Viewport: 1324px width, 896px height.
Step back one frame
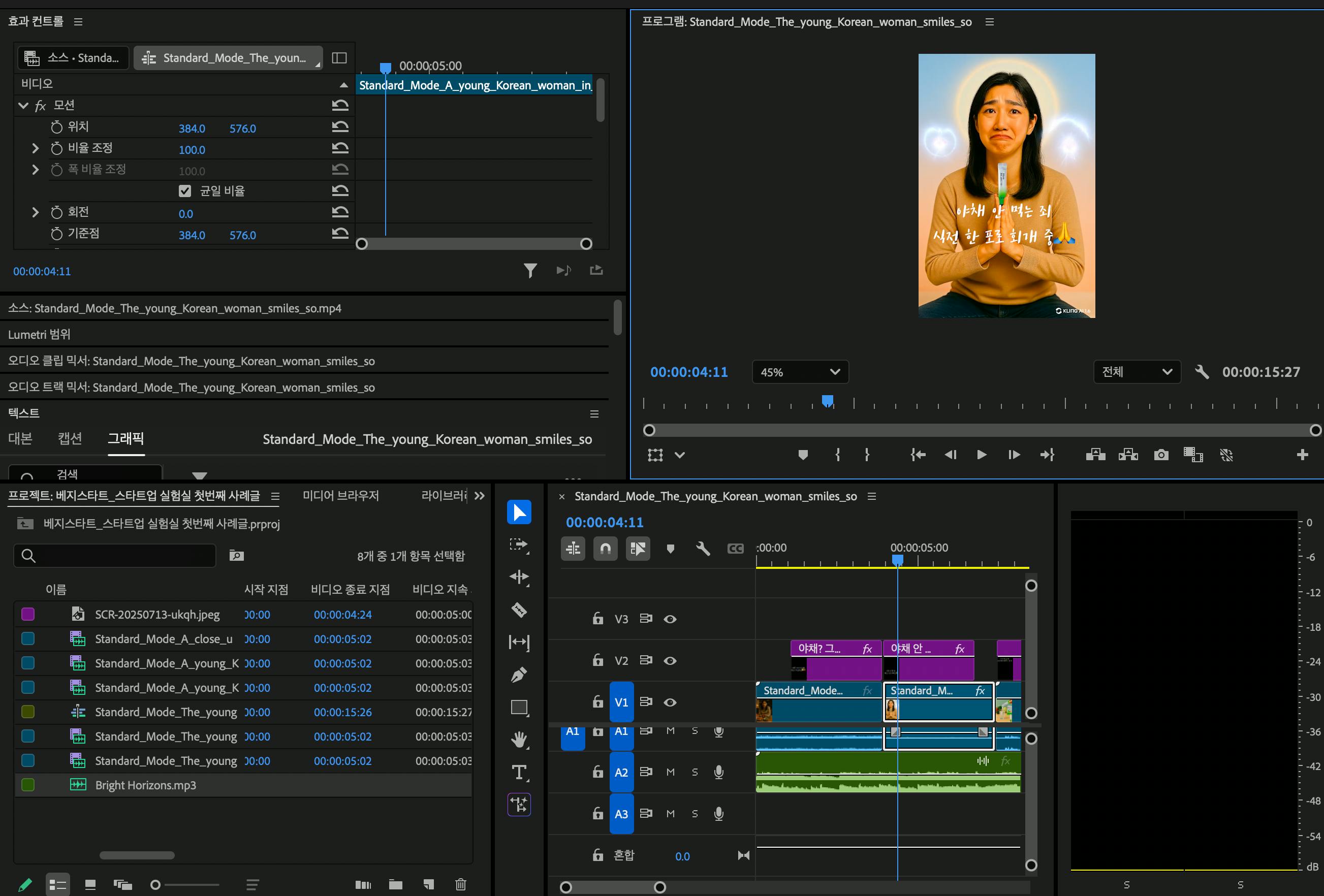[x=950, y=455]
